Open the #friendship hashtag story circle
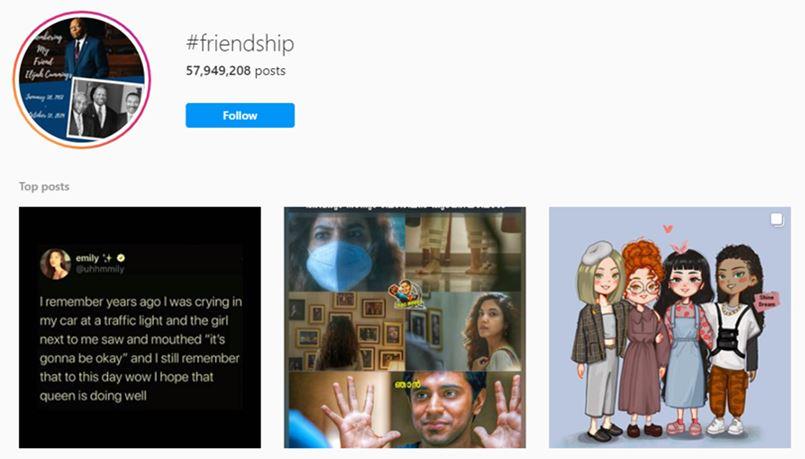The height and width of the screenshot is (459, 805). pos(82,80)
